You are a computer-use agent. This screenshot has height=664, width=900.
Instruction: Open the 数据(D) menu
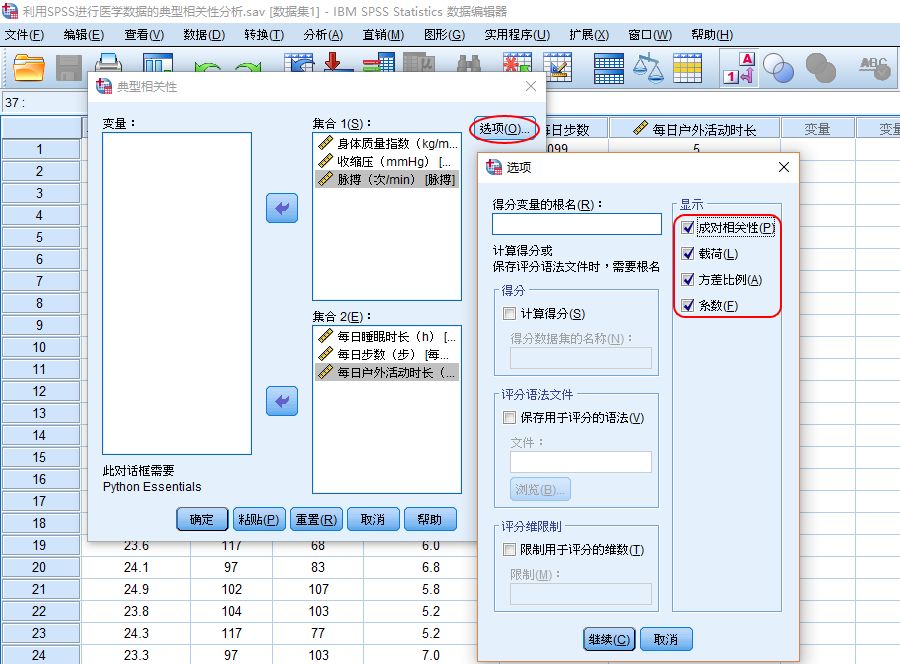tap(204, 35)
